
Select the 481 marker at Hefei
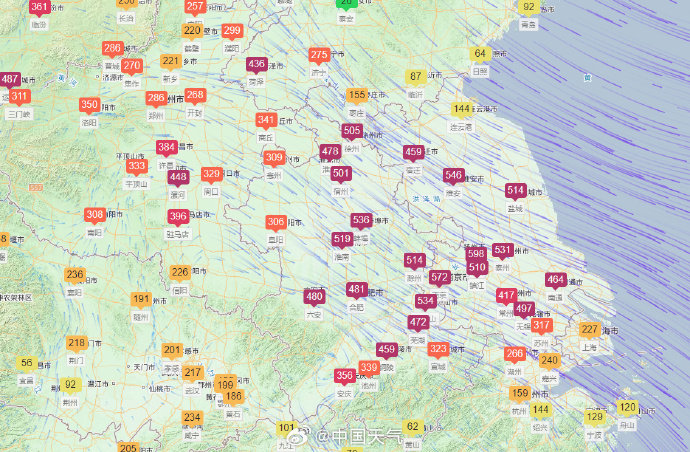pos(356,289)
